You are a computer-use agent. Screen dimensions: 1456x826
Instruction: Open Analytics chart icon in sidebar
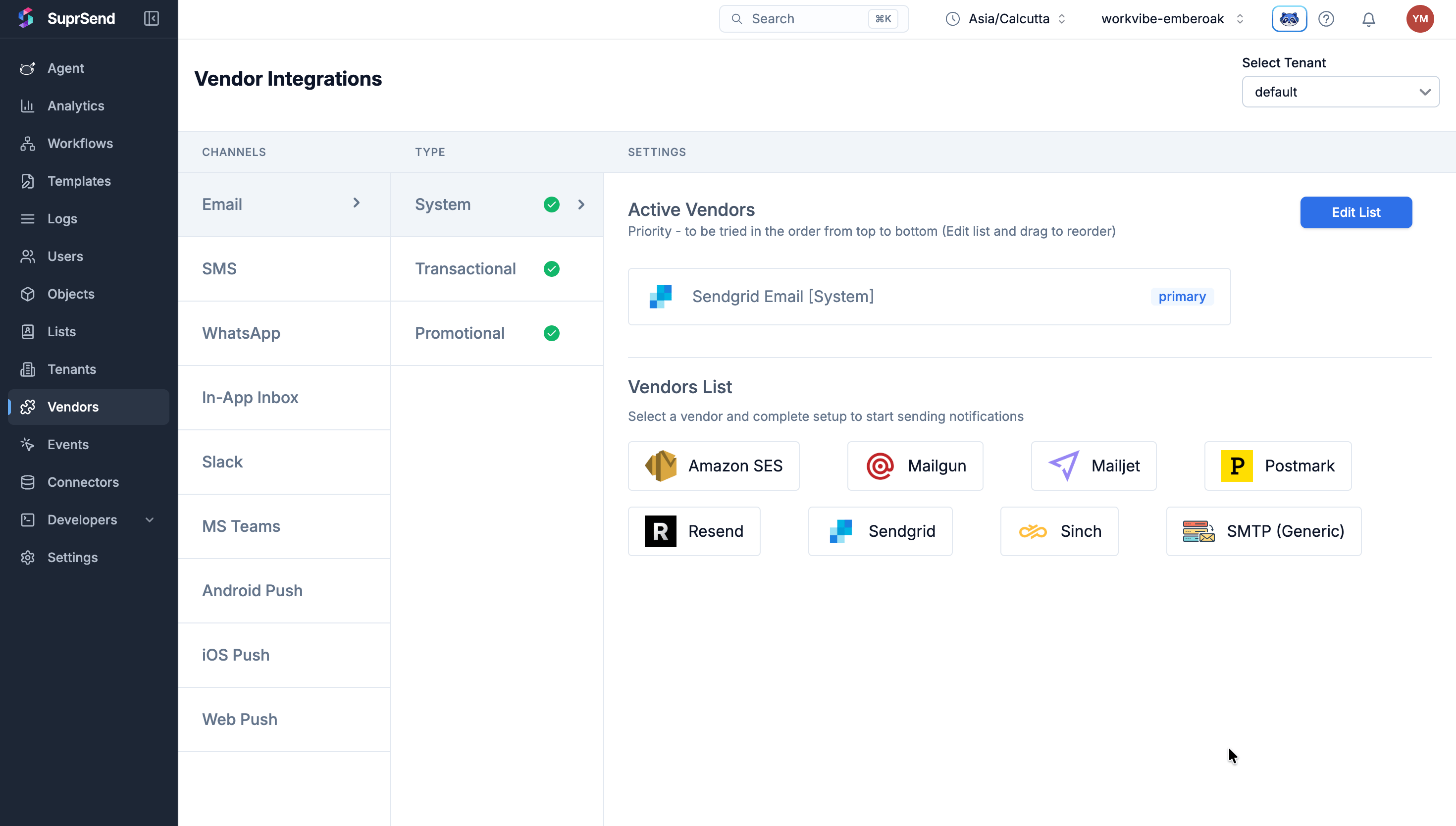(27, 105)
